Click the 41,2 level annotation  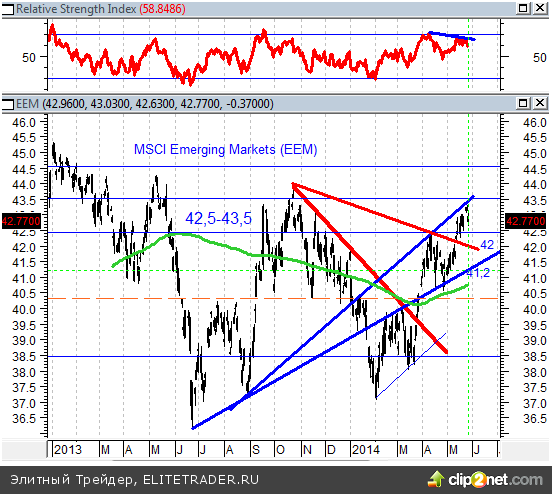point(478,273)
